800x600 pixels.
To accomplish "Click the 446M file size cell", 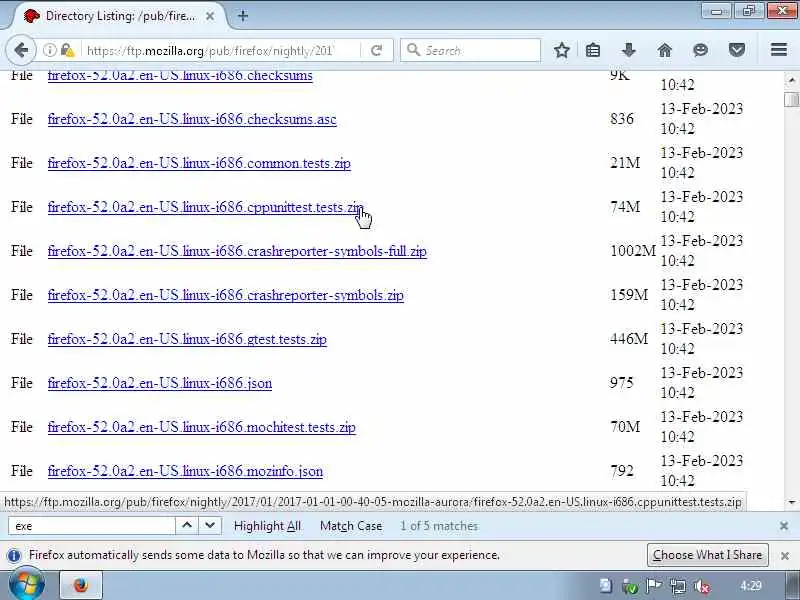I will 629,339.
